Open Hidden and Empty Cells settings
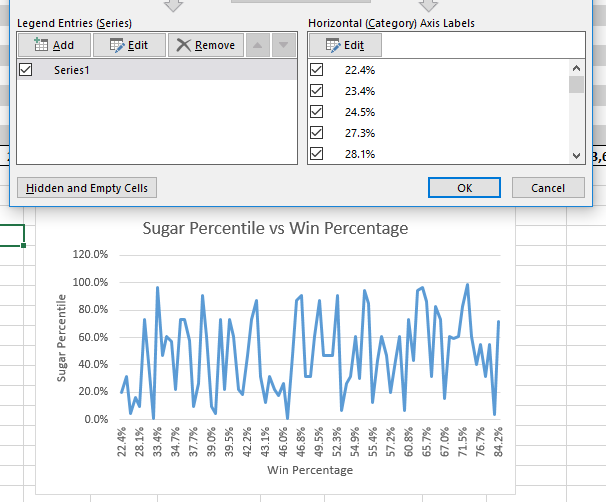Screen dimensions: 606x502 [87, 188]
